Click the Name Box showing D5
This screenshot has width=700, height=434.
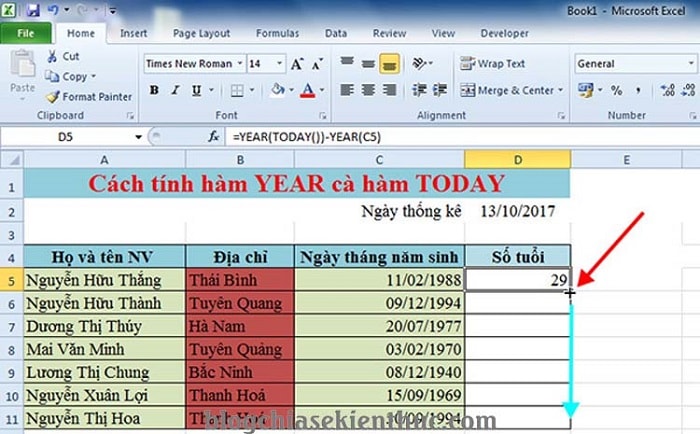(65, 137)
